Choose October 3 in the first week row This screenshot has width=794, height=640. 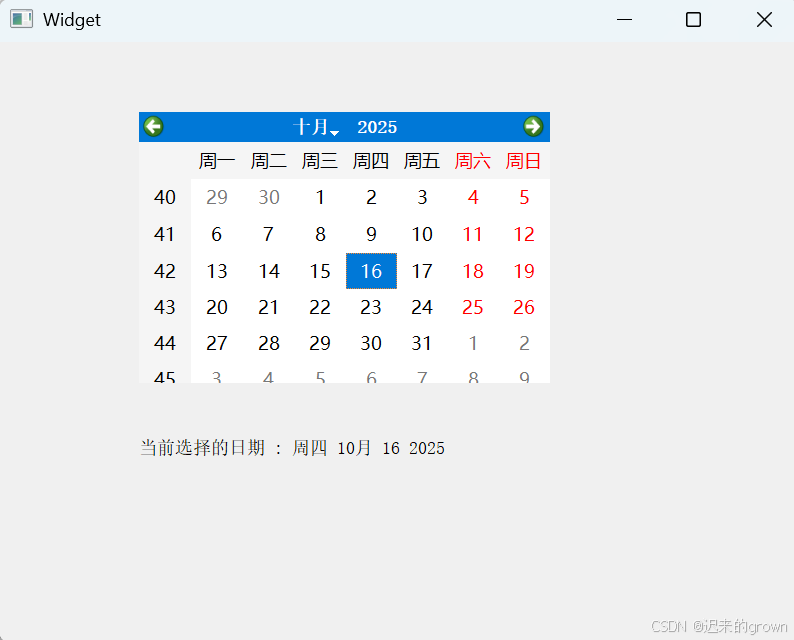click(x=422, y=197)
